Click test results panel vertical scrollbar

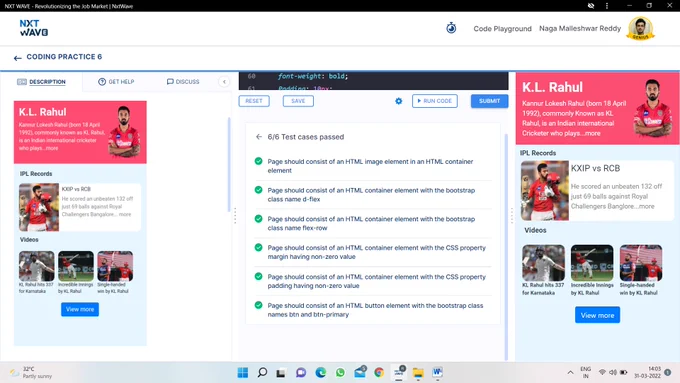(506, 247)
